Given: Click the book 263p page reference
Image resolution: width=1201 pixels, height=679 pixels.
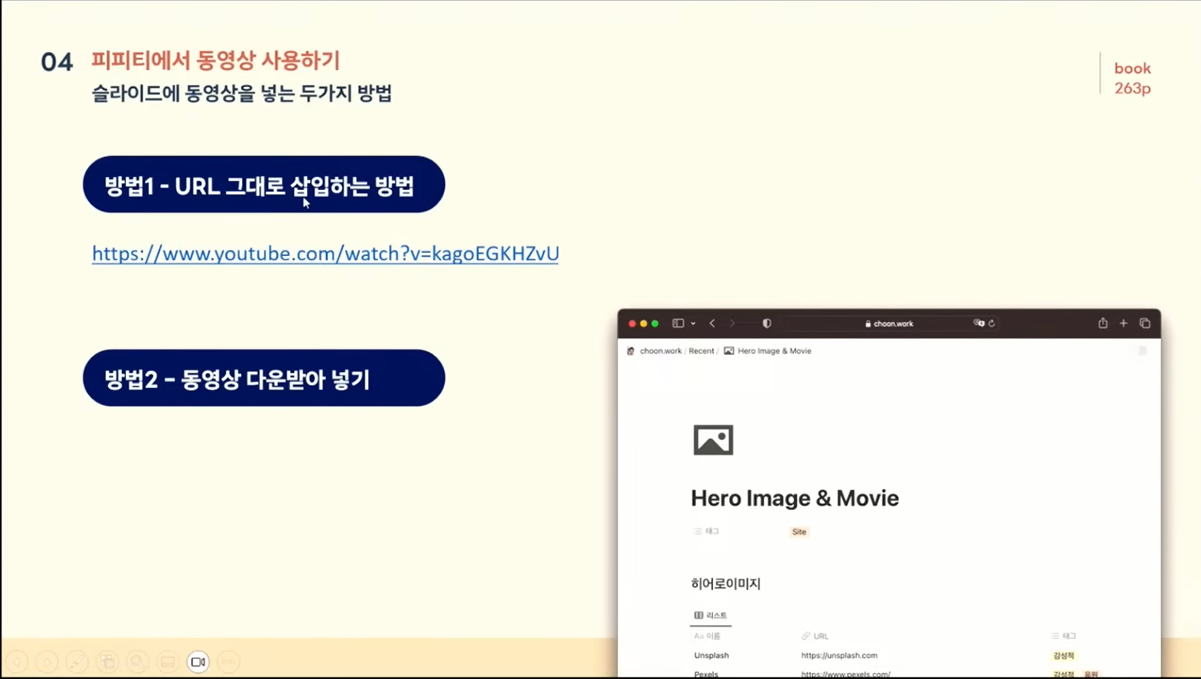Looking at the screenshot, I should click(x=1133, y=78).
